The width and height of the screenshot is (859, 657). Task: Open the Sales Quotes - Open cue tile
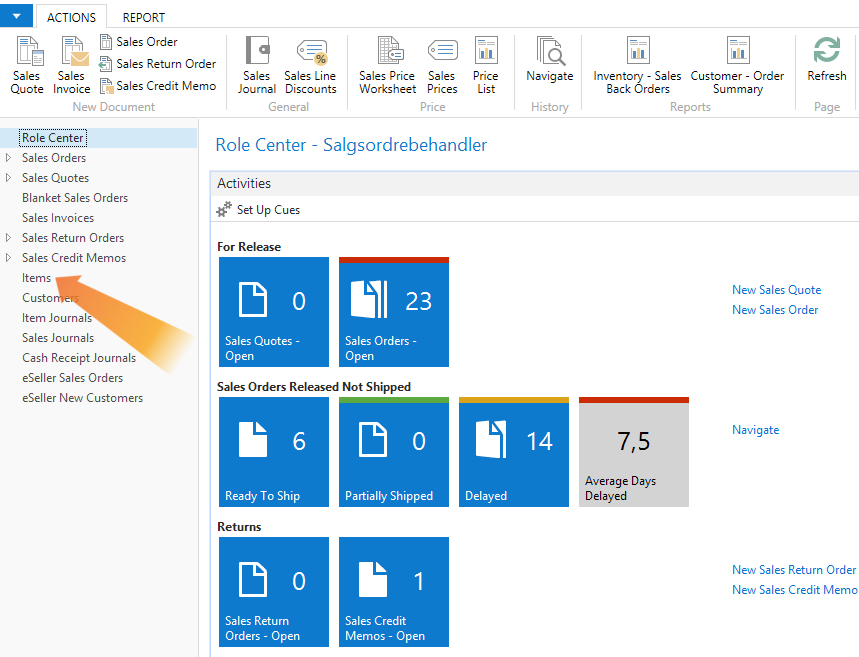point(274,312)
